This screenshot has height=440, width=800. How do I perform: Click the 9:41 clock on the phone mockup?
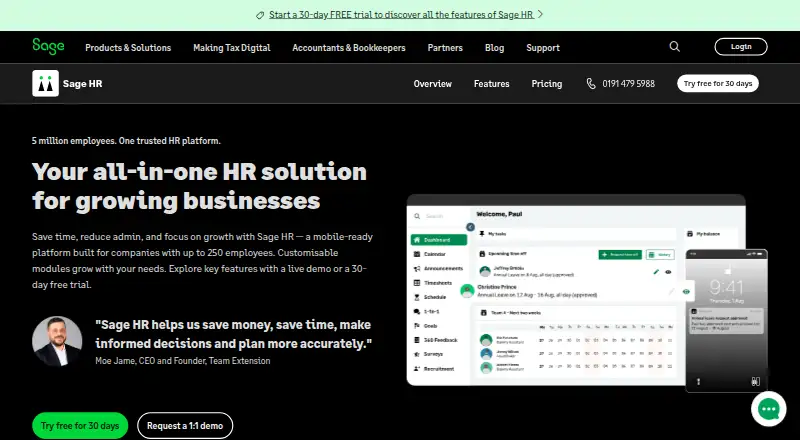coord(726,287)
